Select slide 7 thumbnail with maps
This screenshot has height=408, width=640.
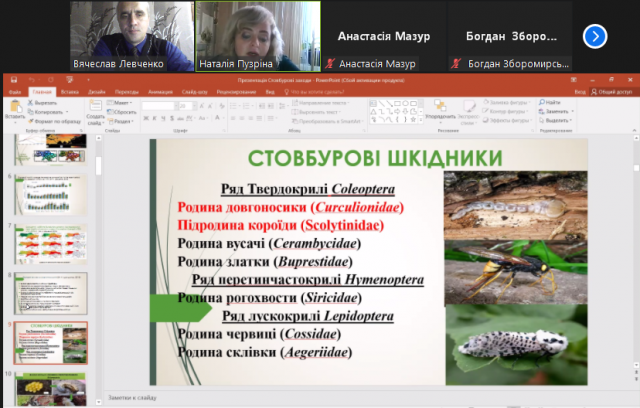point(51,244)
